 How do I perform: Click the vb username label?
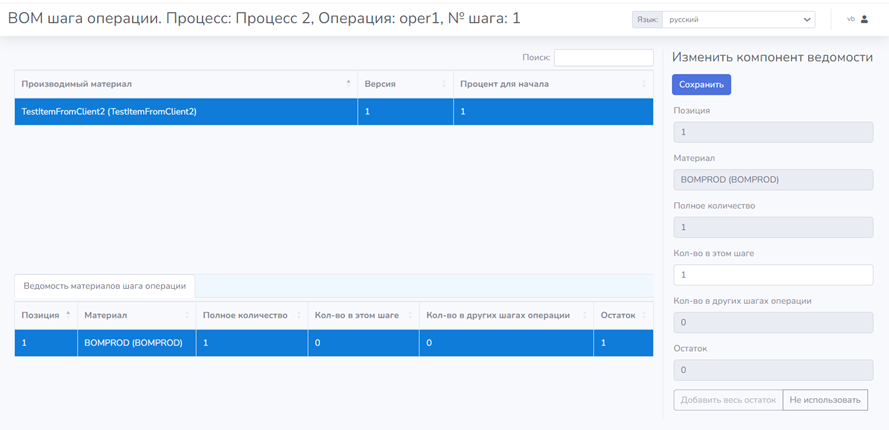[850, 19]
